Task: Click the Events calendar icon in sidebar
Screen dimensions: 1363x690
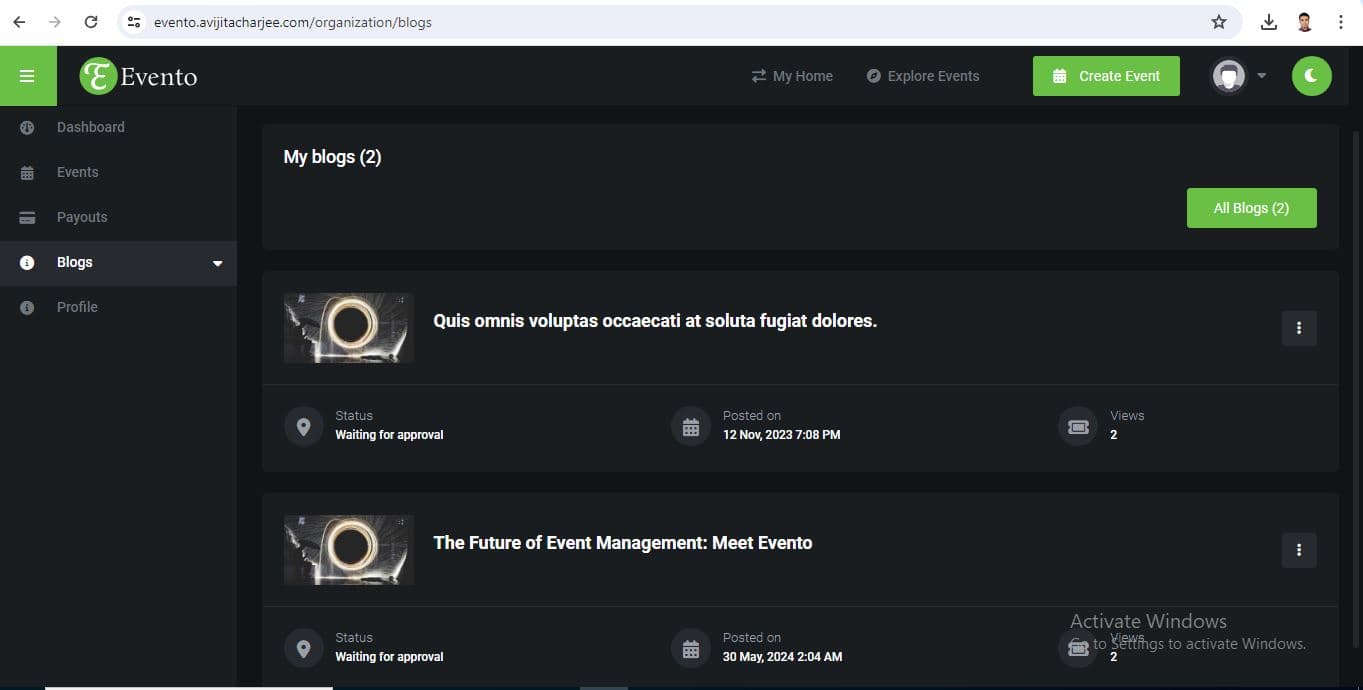Action: click(27, 172)
